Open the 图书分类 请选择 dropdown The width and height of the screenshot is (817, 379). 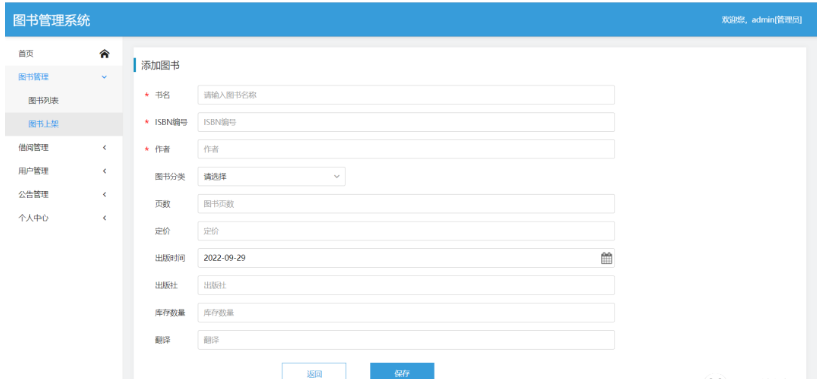pyautogui.click(x=271, y=177)
